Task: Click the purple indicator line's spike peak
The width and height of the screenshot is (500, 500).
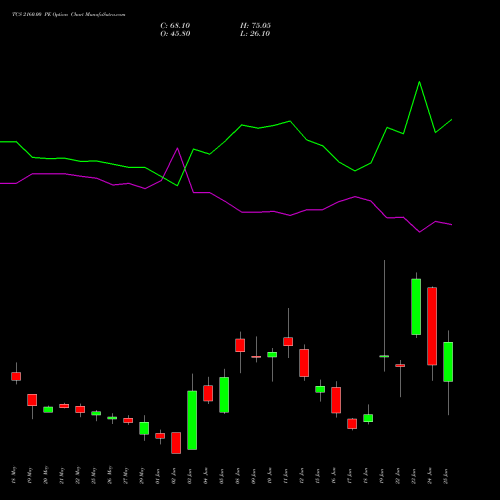Action: 177,148
